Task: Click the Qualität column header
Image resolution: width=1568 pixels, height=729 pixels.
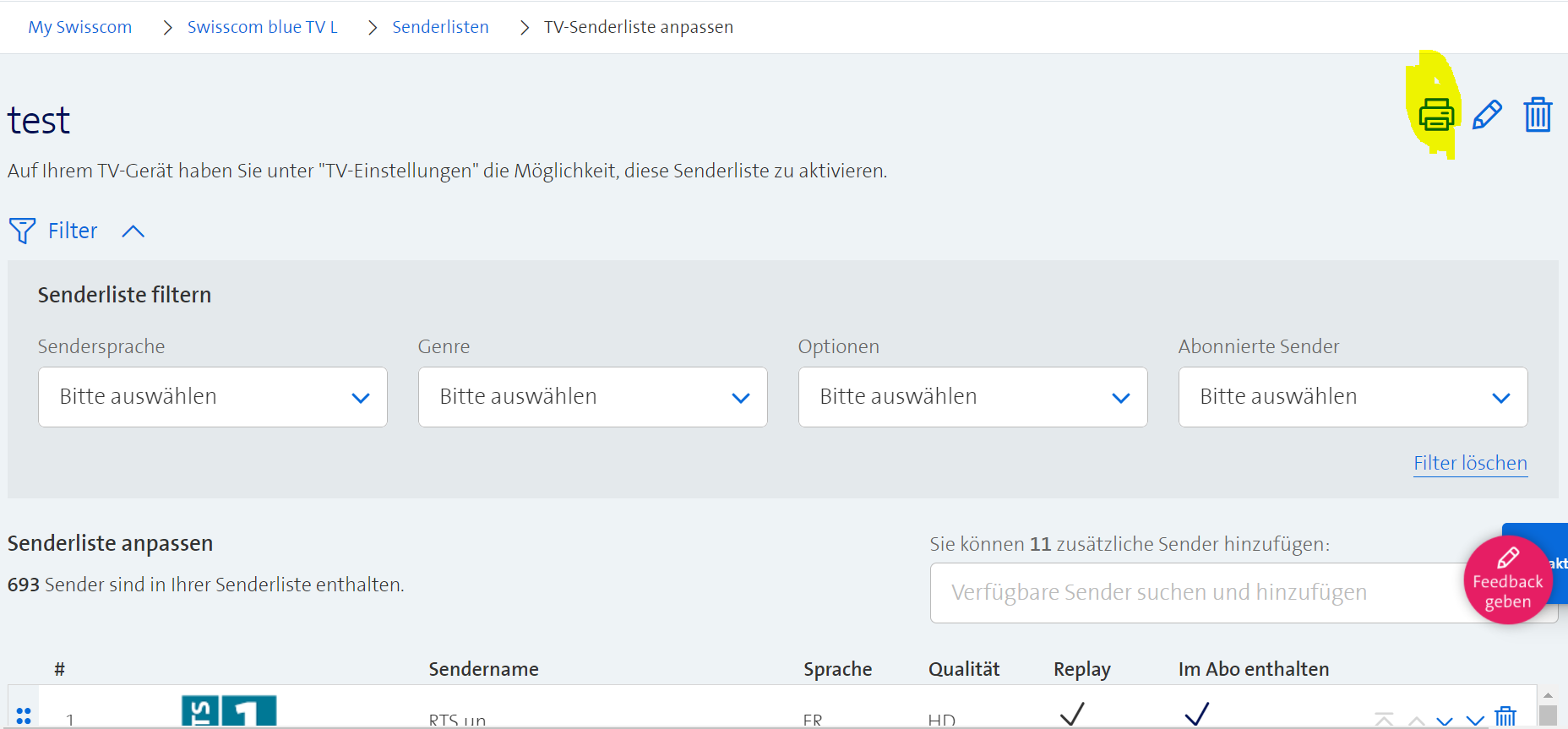Action: coord(964,669)
